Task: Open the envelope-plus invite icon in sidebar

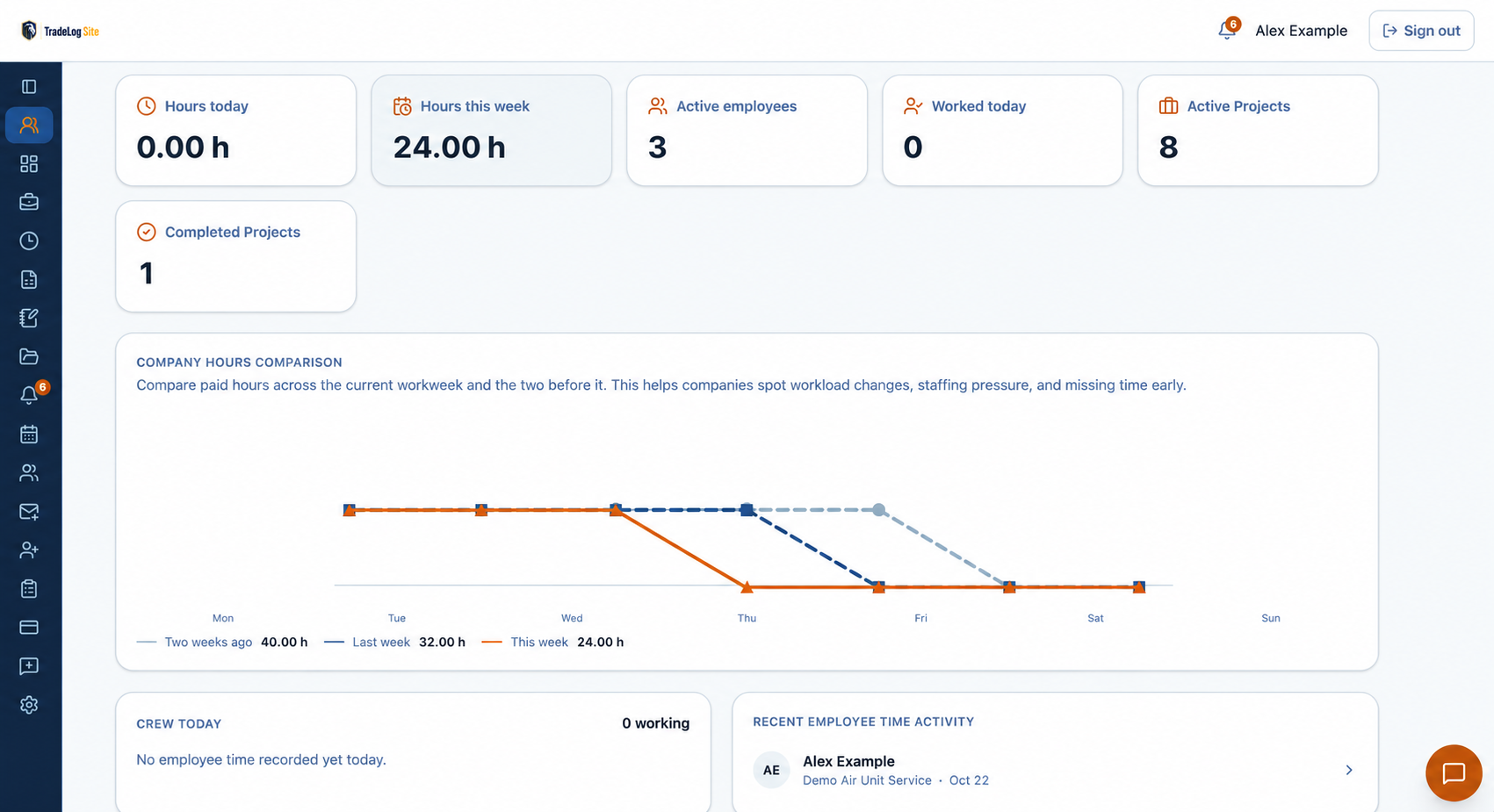Action: tap(29, 511)
